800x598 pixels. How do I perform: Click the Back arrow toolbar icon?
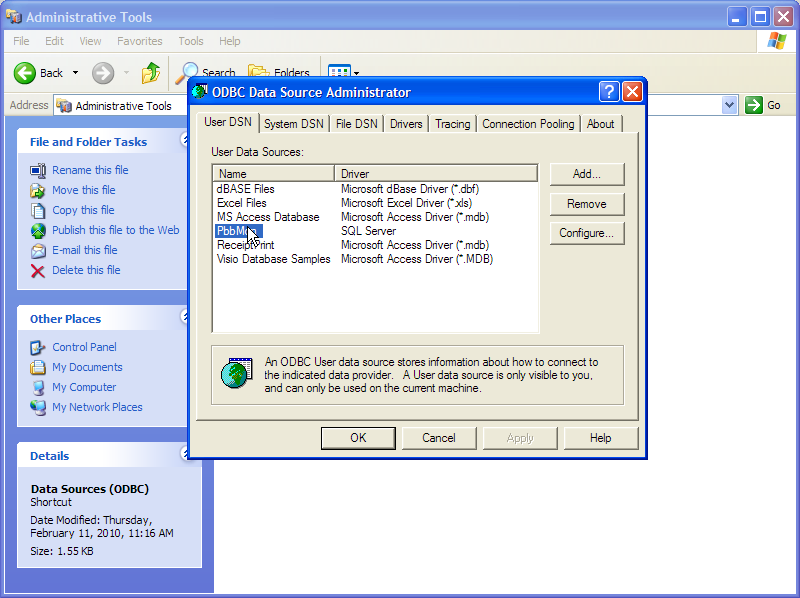(x=25, y=73)
